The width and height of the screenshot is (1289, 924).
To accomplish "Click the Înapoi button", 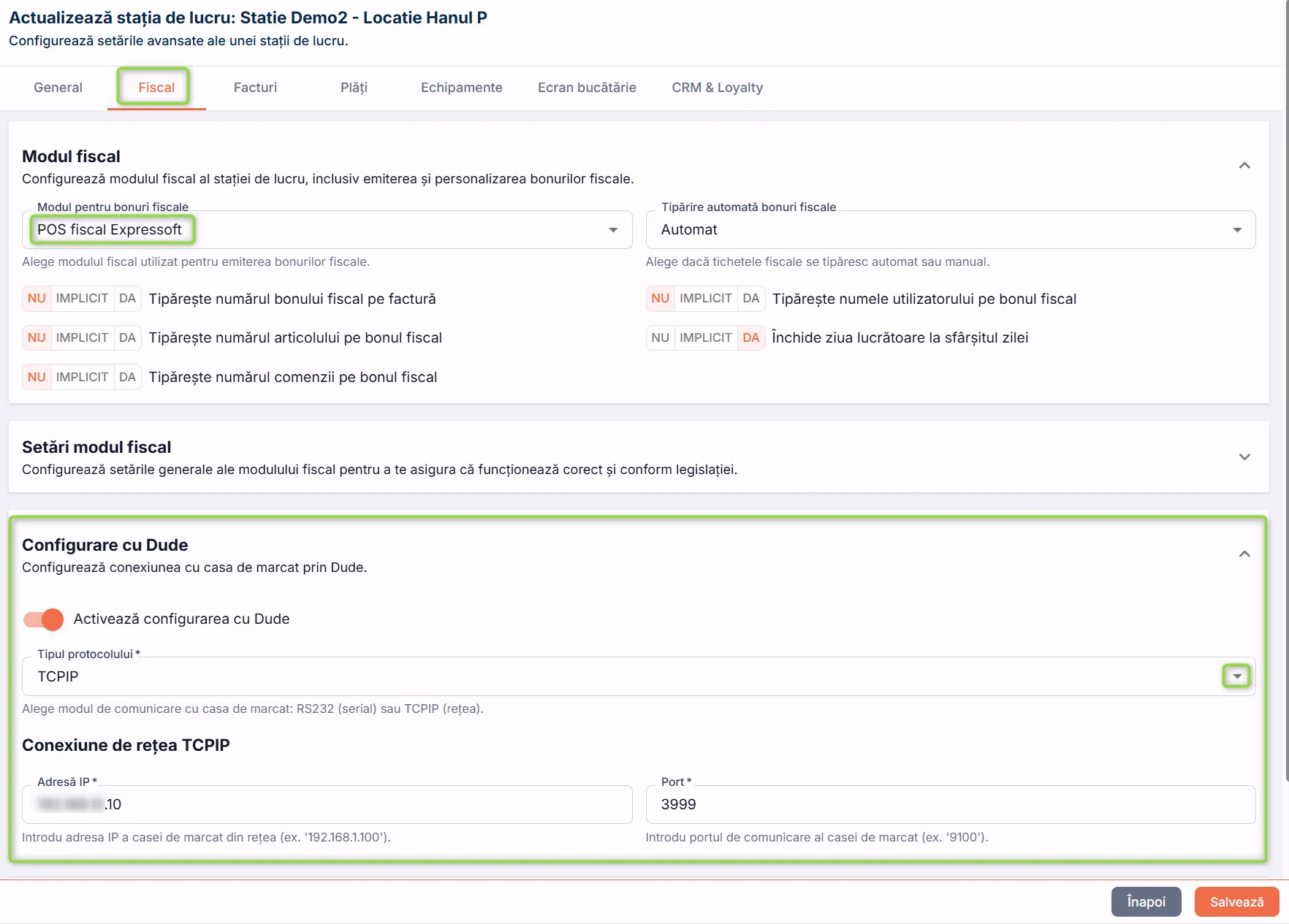I will (x=1146, y=902).
